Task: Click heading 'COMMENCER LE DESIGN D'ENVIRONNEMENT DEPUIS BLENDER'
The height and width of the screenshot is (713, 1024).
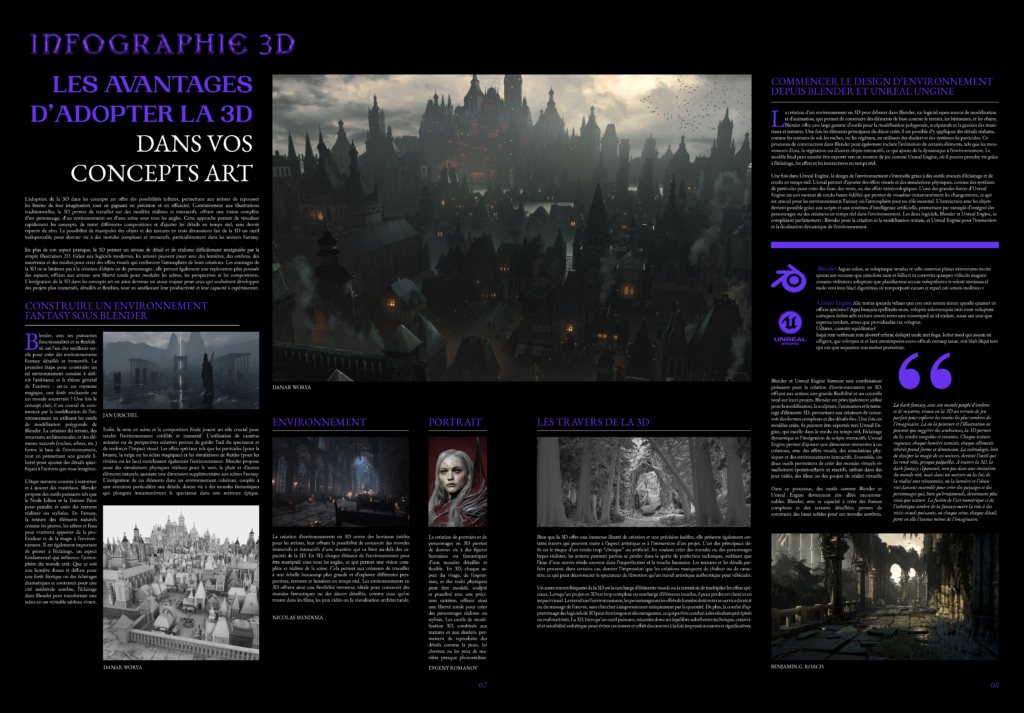Action: [x=882, y=86]
